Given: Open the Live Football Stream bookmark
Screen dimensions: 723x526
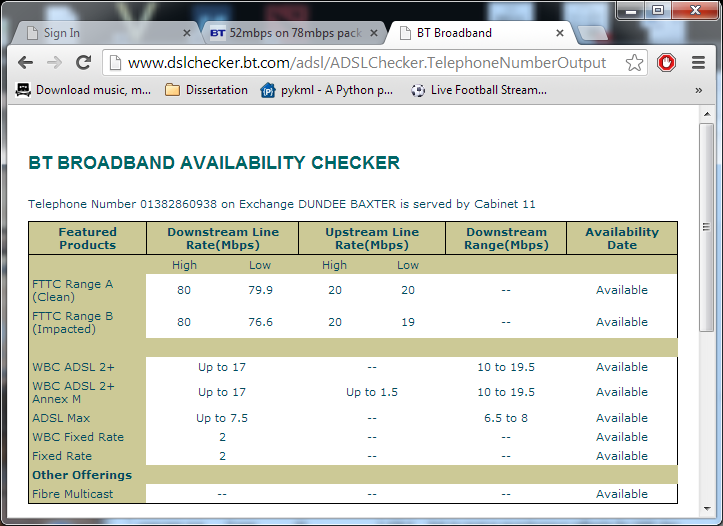Looking at the screenshot, I should 479,90.
